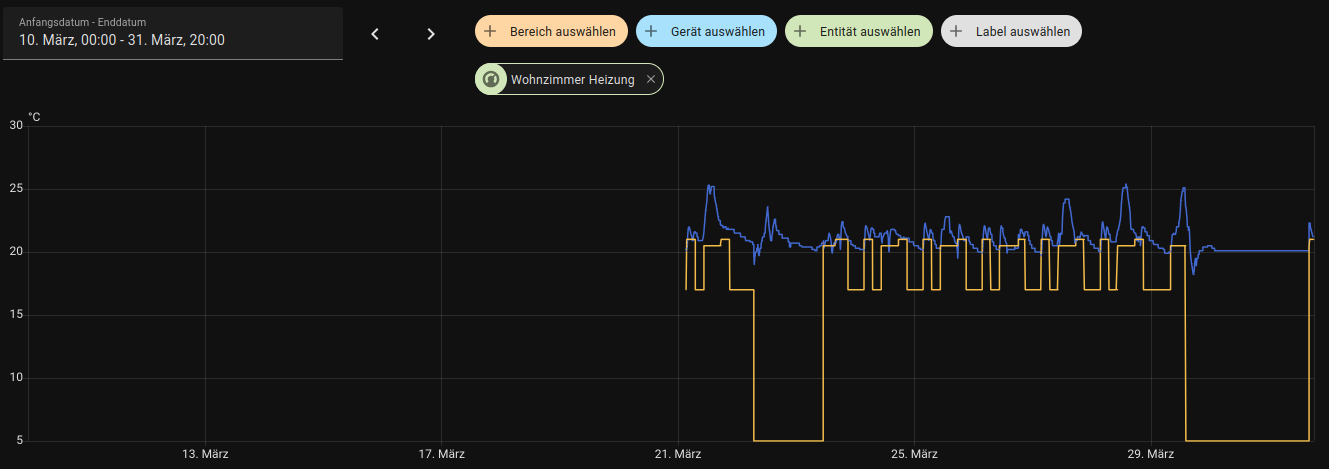Click the plus icon on Bereich auswählen
1329x469 pixels.
[x=490, y=32]
